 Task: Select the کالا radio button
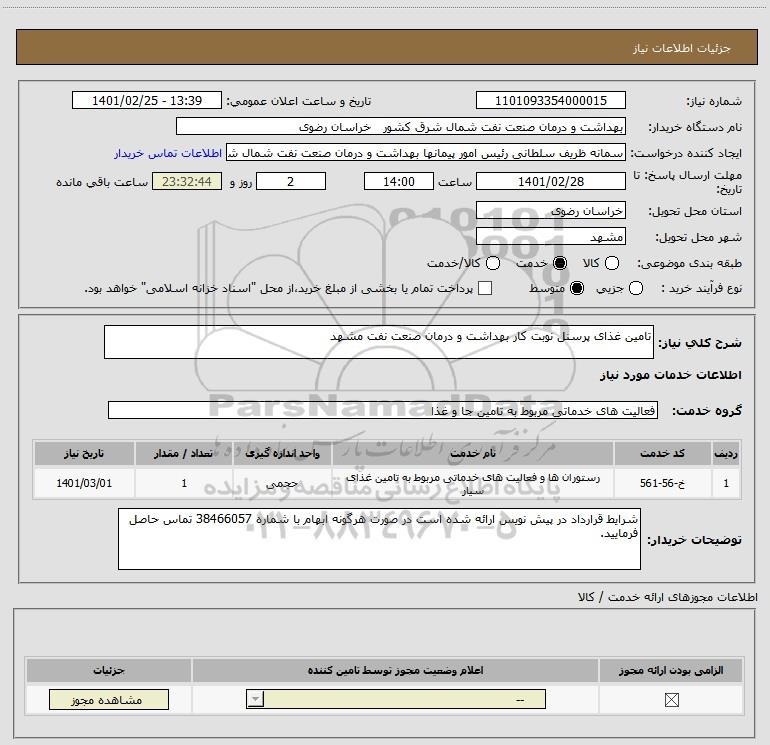[611, 263]
